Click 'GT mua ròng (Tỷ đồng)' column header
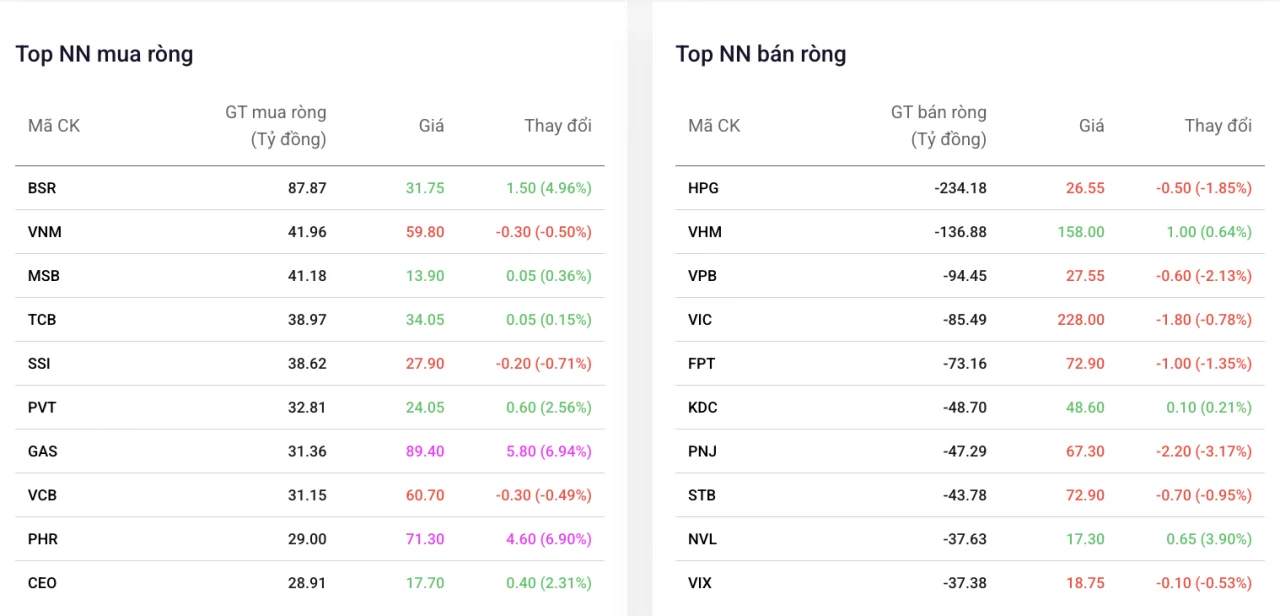 point(276,126)
